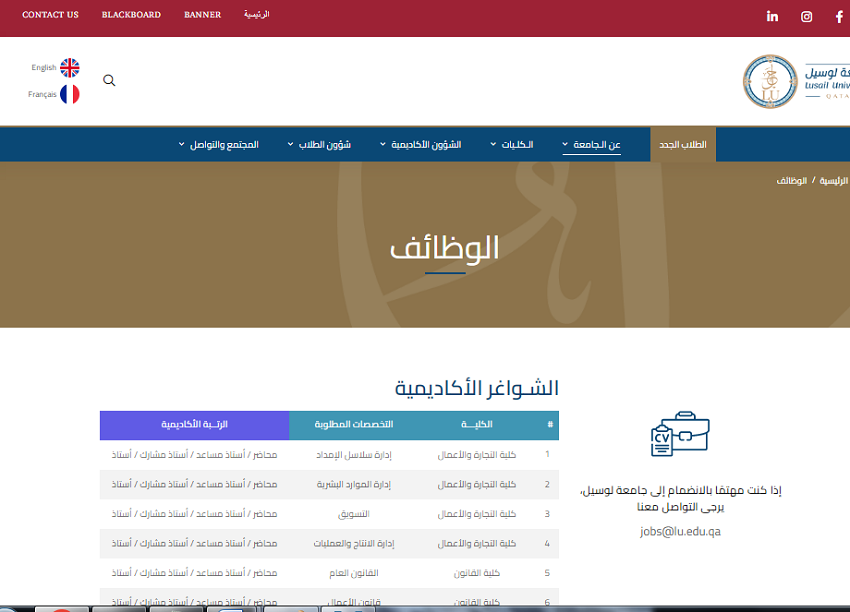Select the الطلاب الجدد nav tab
This screenshot has width=850, height=612.
tap(683, 145)
